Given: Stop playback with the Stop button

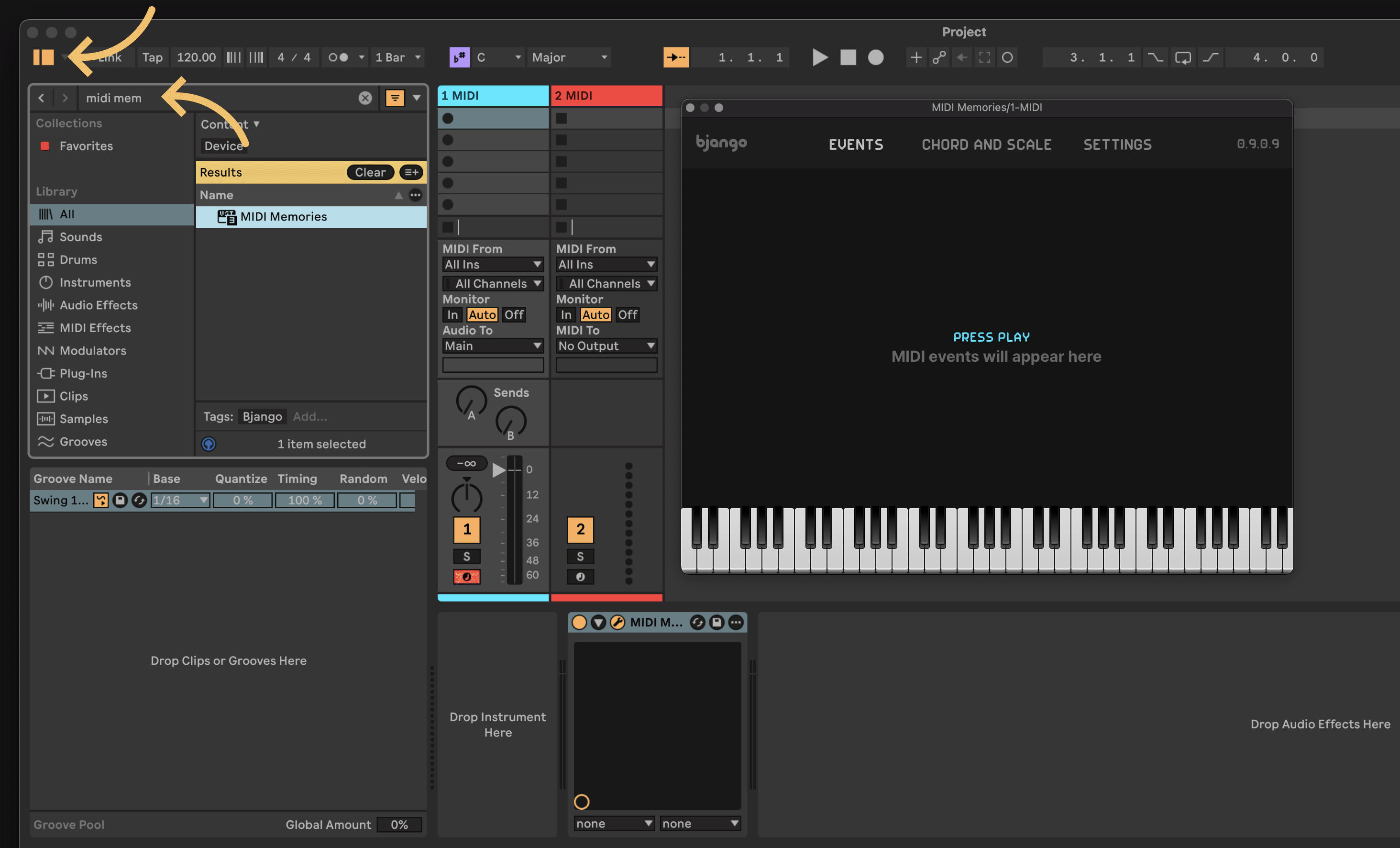Looking at the screenshot, I should click(x=848, y=57).
